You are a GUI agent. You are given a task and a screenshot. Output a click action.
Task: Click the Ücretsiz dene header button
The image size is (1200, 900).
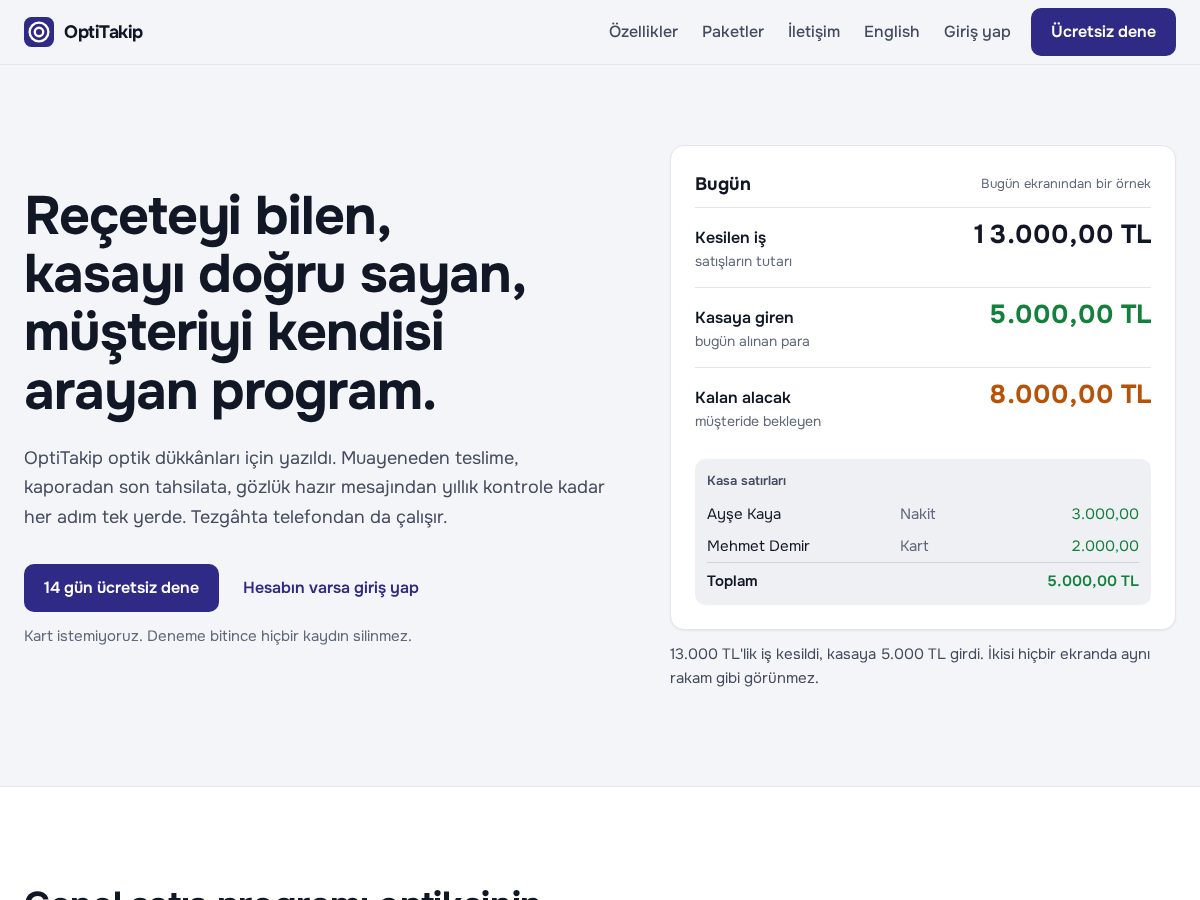tap(1103, 32)
